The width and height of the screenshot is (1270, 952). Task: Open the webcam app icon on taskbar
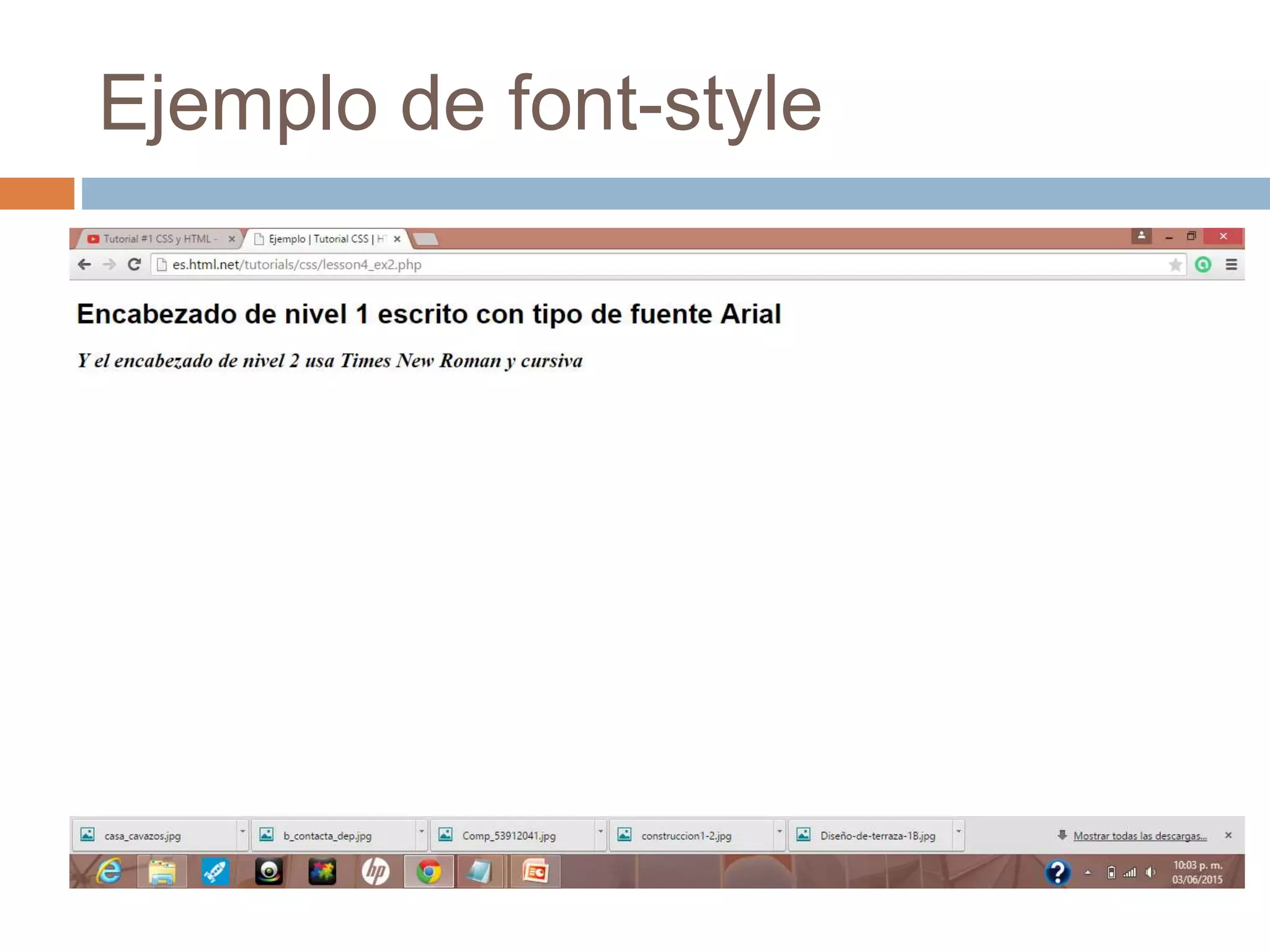[x=269, y=871]
